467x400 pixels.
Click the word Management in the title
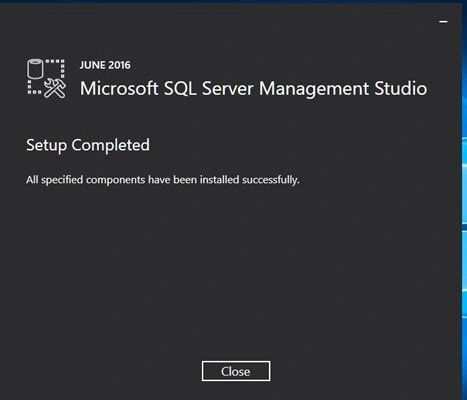[x=314, y=89]
